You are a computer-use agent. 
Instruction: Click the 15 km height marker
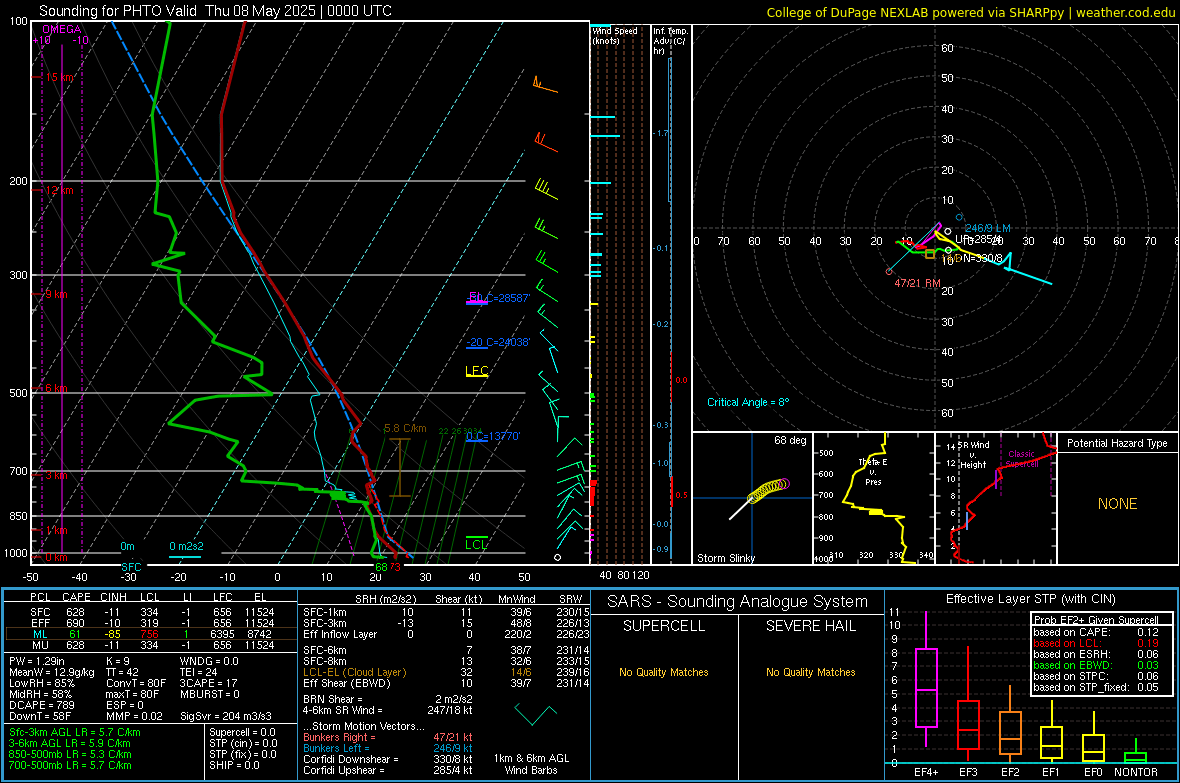(x=59, y=78)
